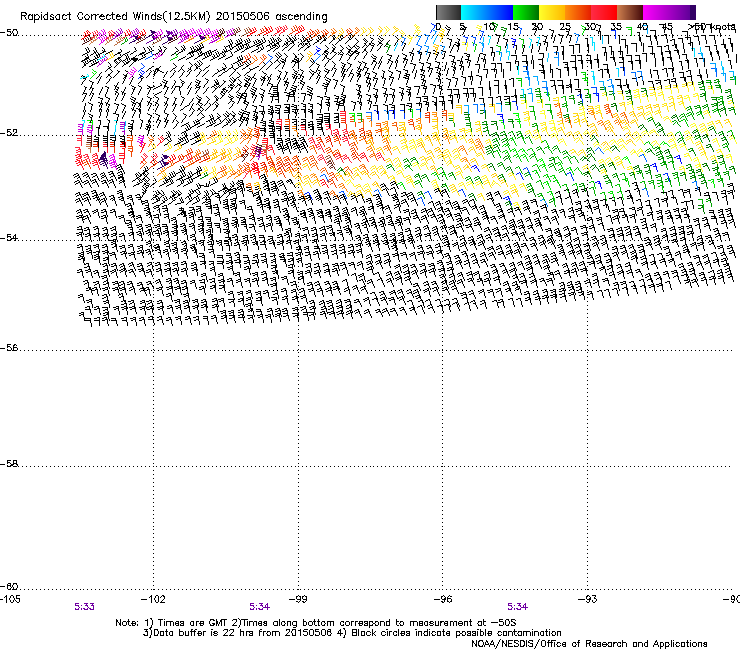This screenshot has height=650, width=740.
Task: Click the plot title 'Rapidscat Corrected Winds(12.5KM) 20150506 ascending'
Action: [174, 17]
